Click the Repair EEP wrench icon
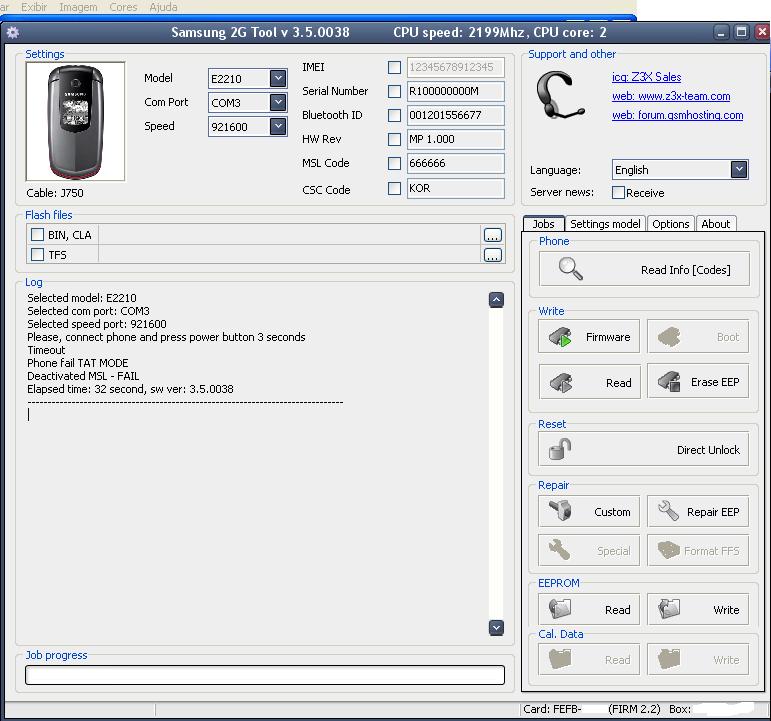 coord(668,511)
